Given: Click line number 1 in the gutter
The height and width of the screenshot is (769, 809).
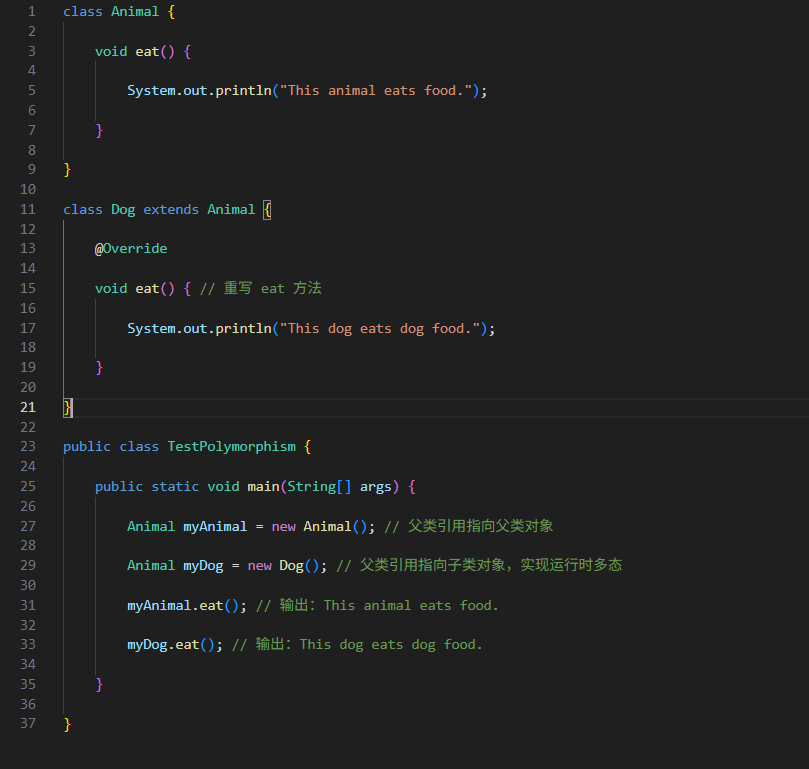Looking at the screenshot, I should click(x=32, y=11).
